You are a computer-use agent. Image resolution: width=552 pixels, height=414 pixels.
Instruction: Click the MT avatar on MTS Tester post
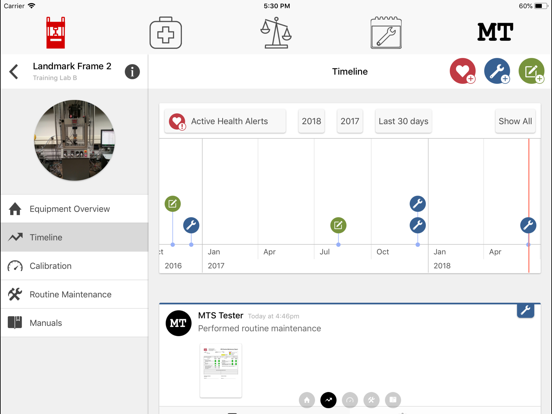[178, 323]
